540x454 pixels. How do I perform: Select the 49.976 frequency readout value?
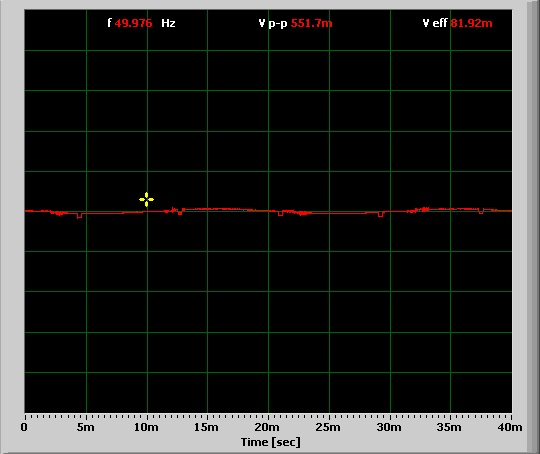[x=133, y=23]
